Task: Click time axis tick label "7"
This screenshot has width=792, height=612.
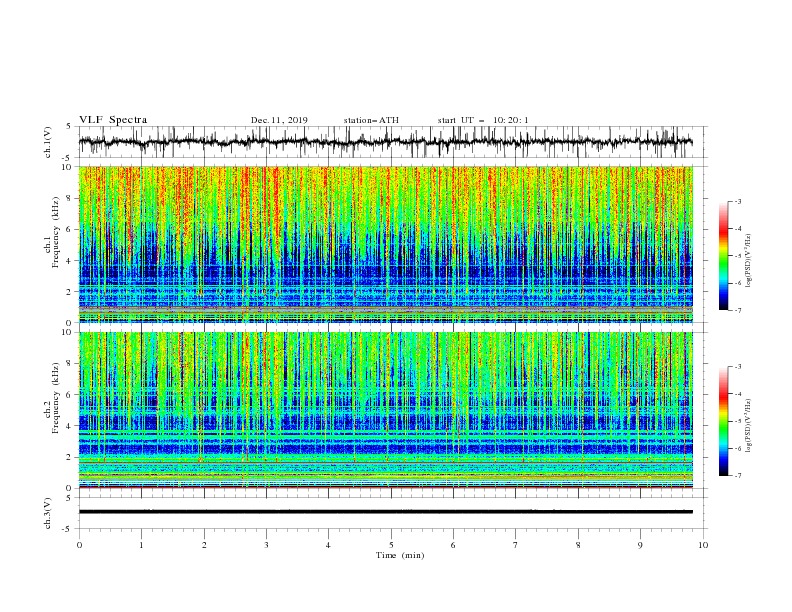Action: tap(516, 545)
